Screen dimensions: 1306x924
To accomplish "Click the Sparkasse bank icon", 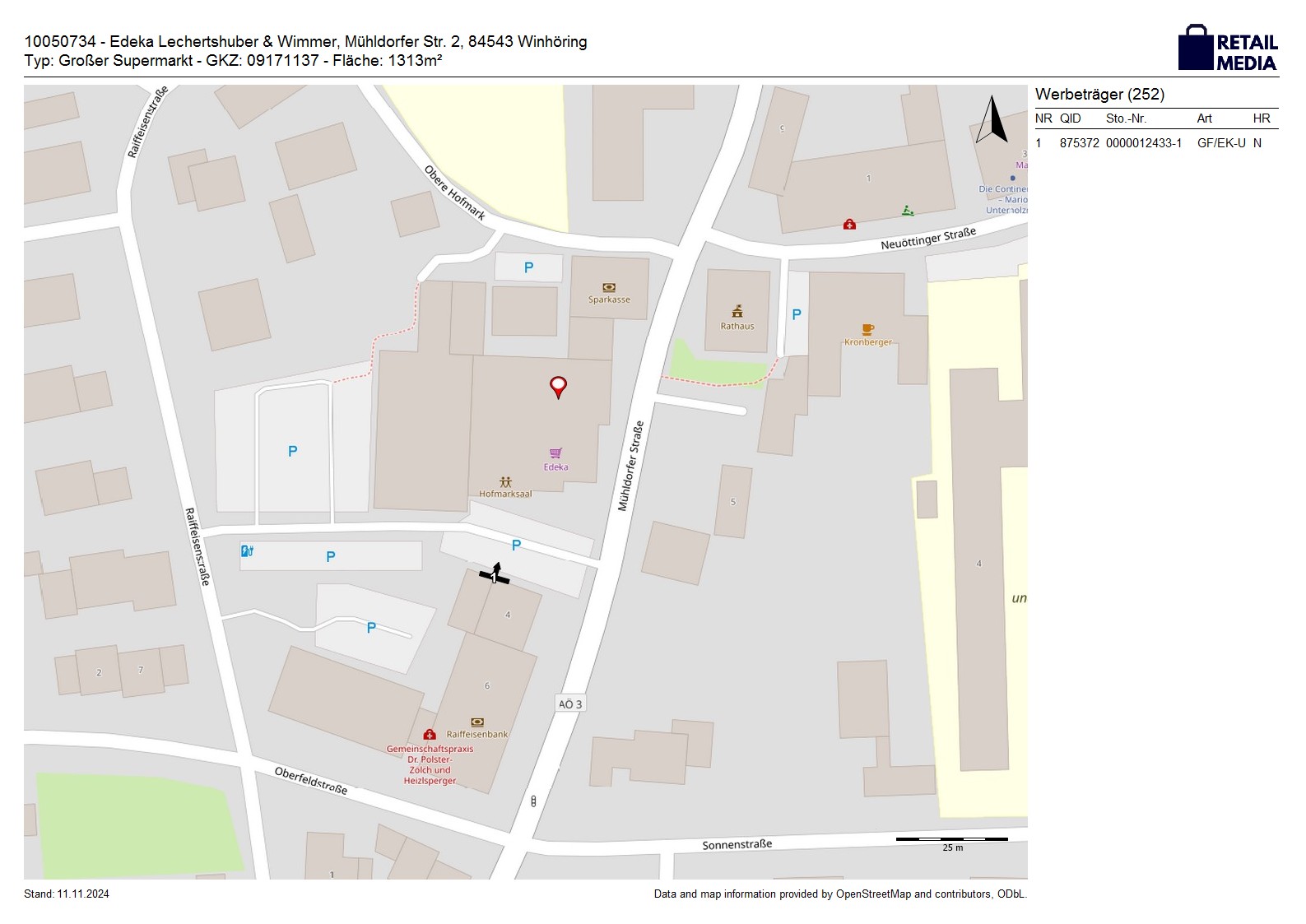I will coord(609,287).
